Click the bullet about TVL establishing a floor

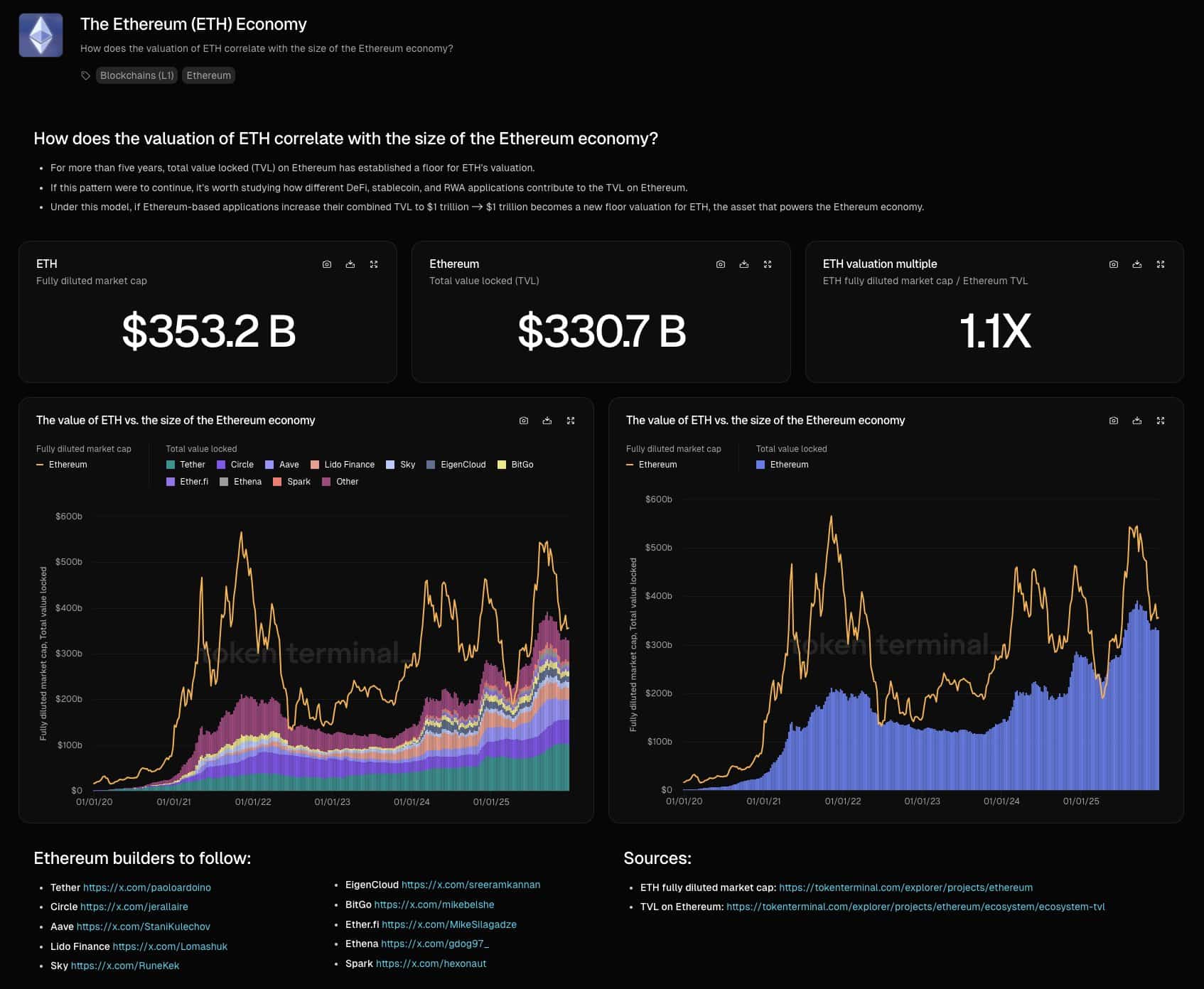293,168
